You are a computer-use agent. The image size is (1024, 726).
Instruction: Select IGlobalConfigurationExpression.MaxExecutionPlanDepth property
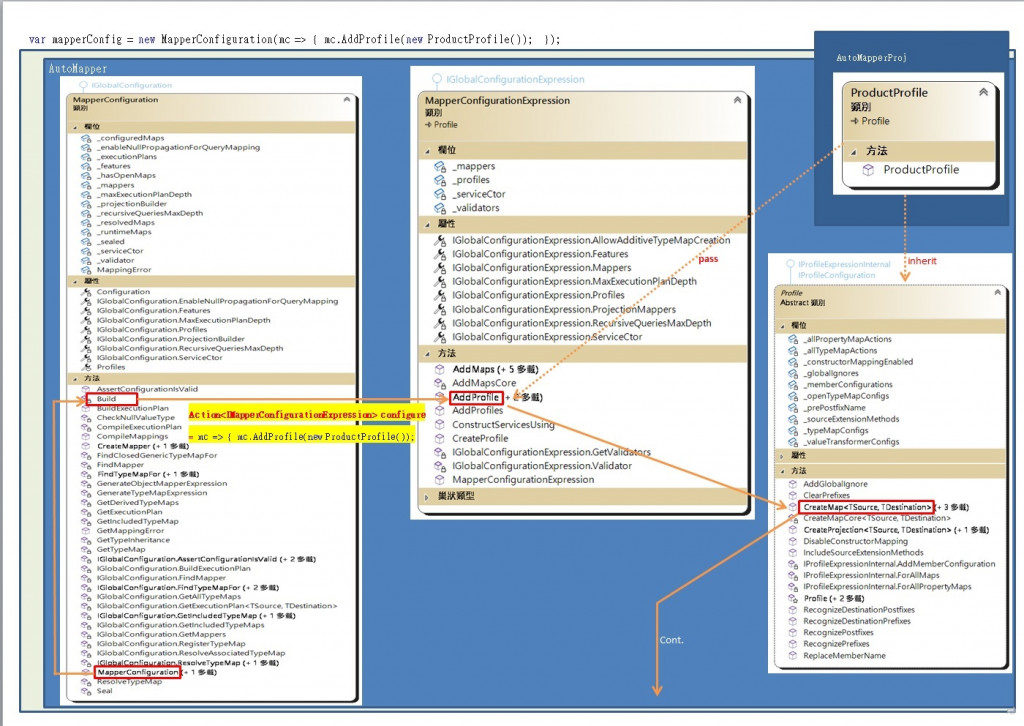pos(574,281)
